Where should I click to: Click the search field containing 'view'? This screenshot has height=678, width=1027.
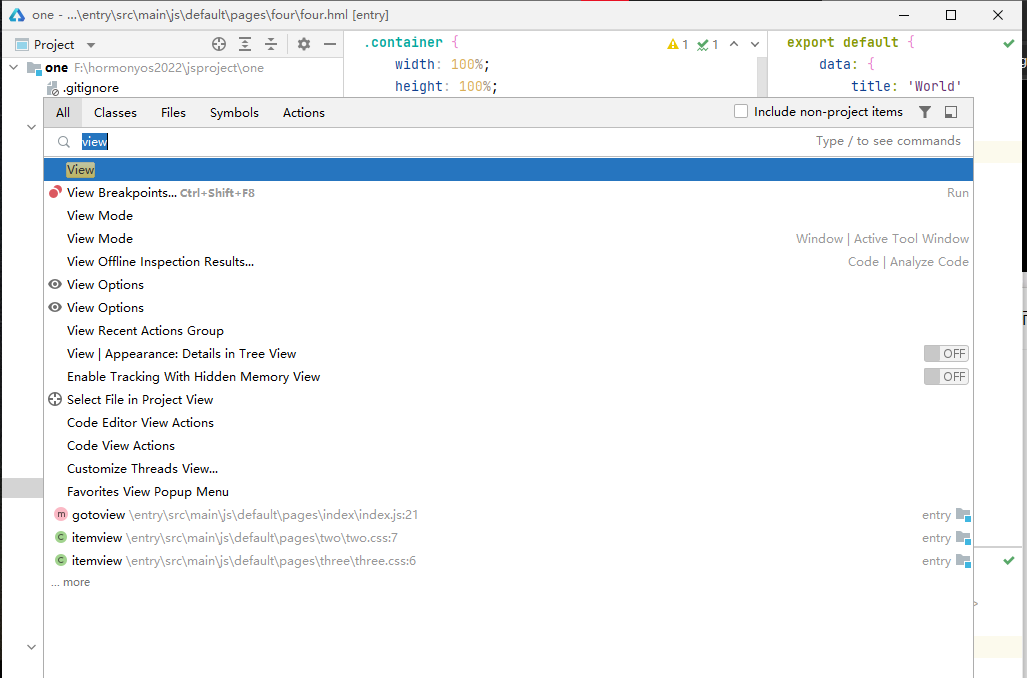tap(508, 141)
